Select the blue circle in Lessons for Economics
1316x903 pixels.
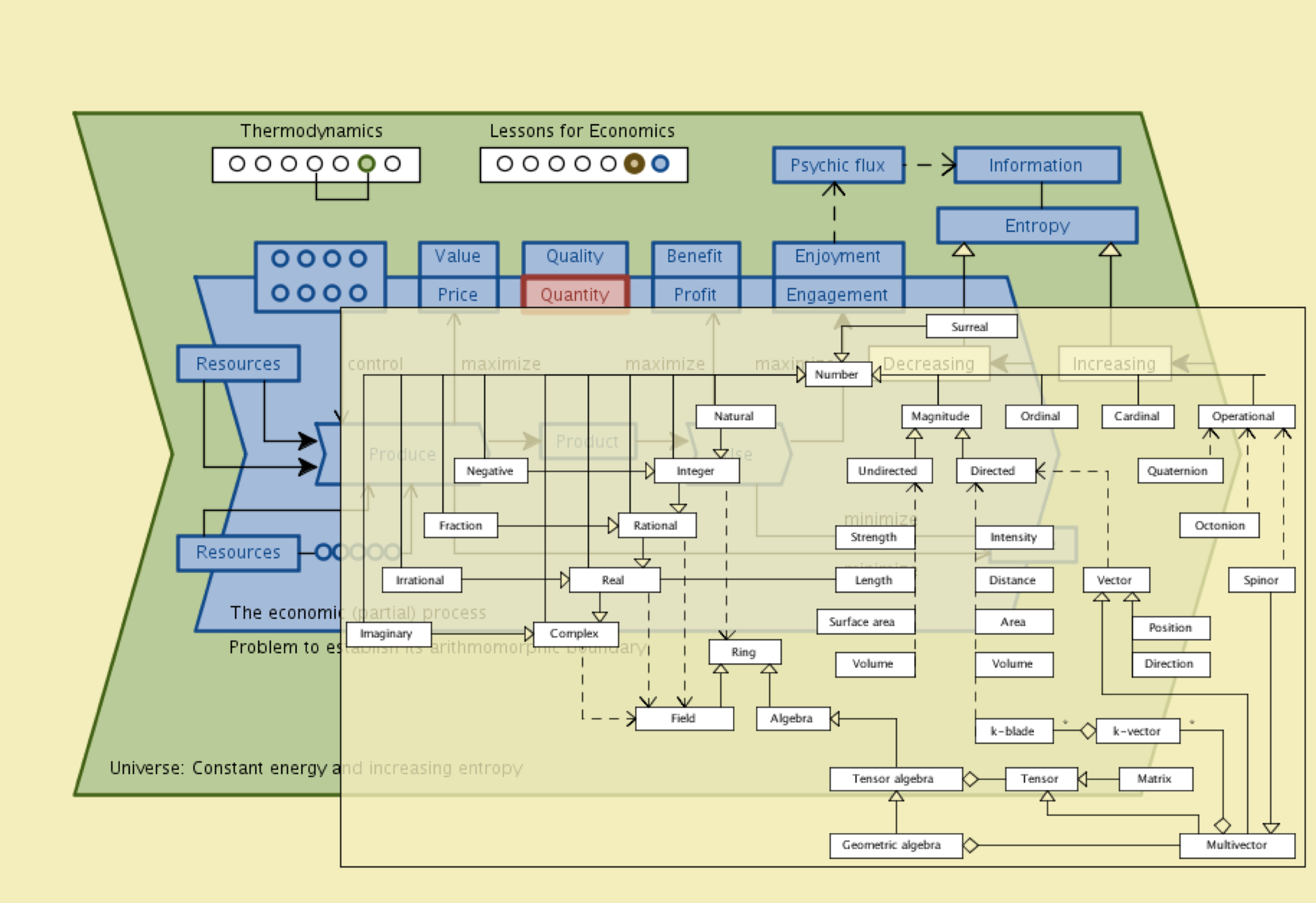pos(660,163)
